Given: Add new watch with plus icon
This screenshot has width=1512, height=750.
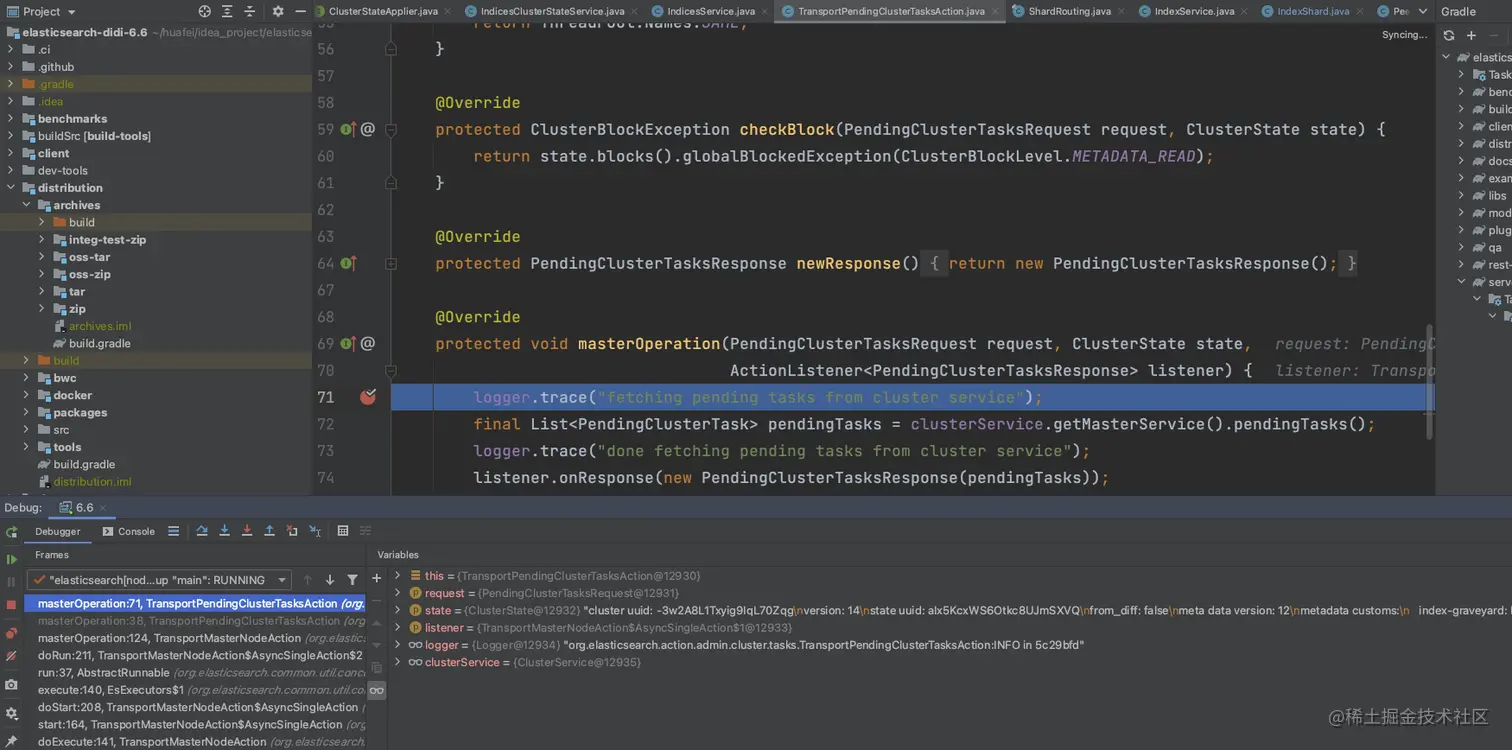Looking at the screenshot, I should (x=376, y=578).
